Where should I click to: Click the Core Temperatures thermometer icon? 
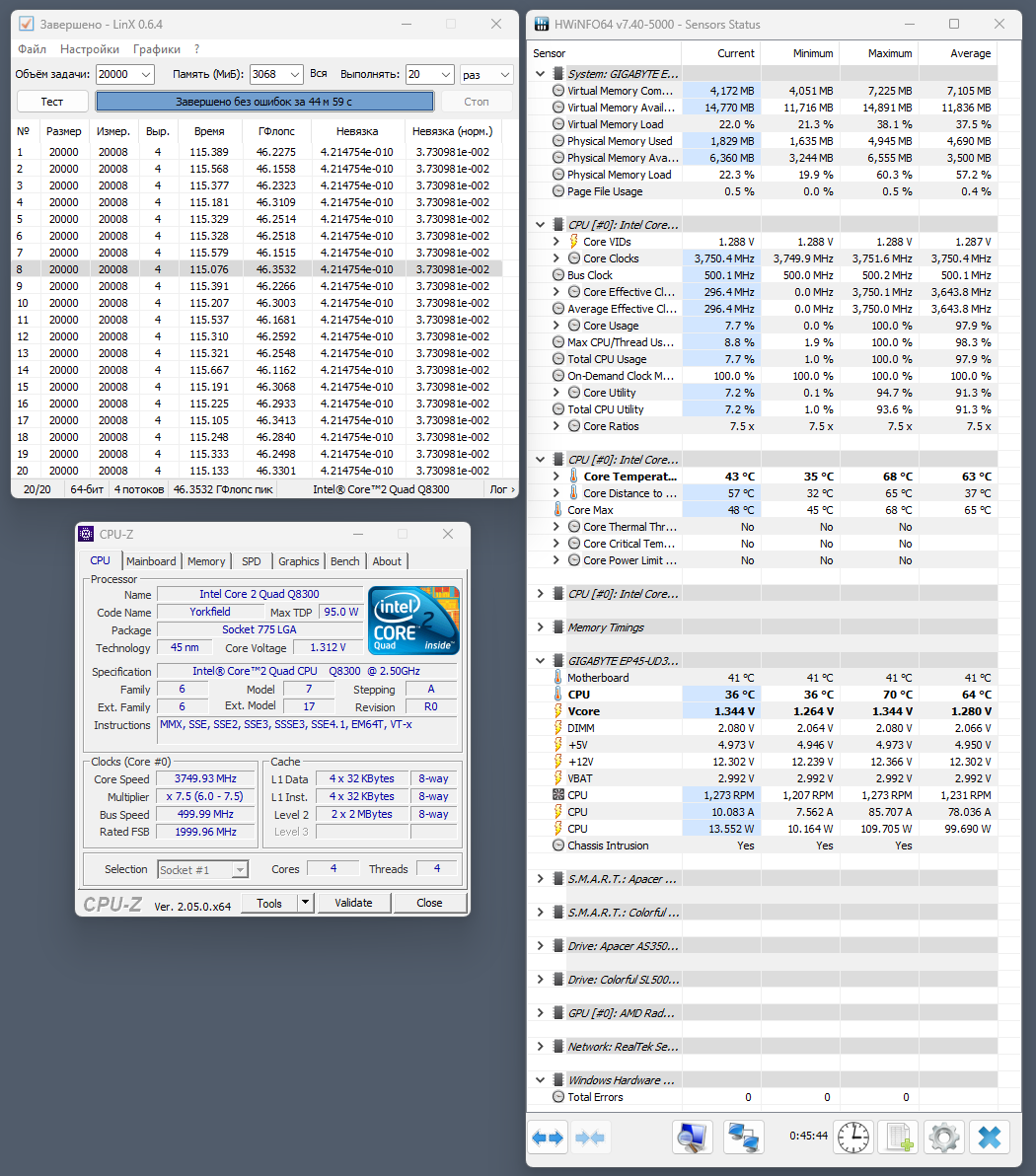pos(573,477)
